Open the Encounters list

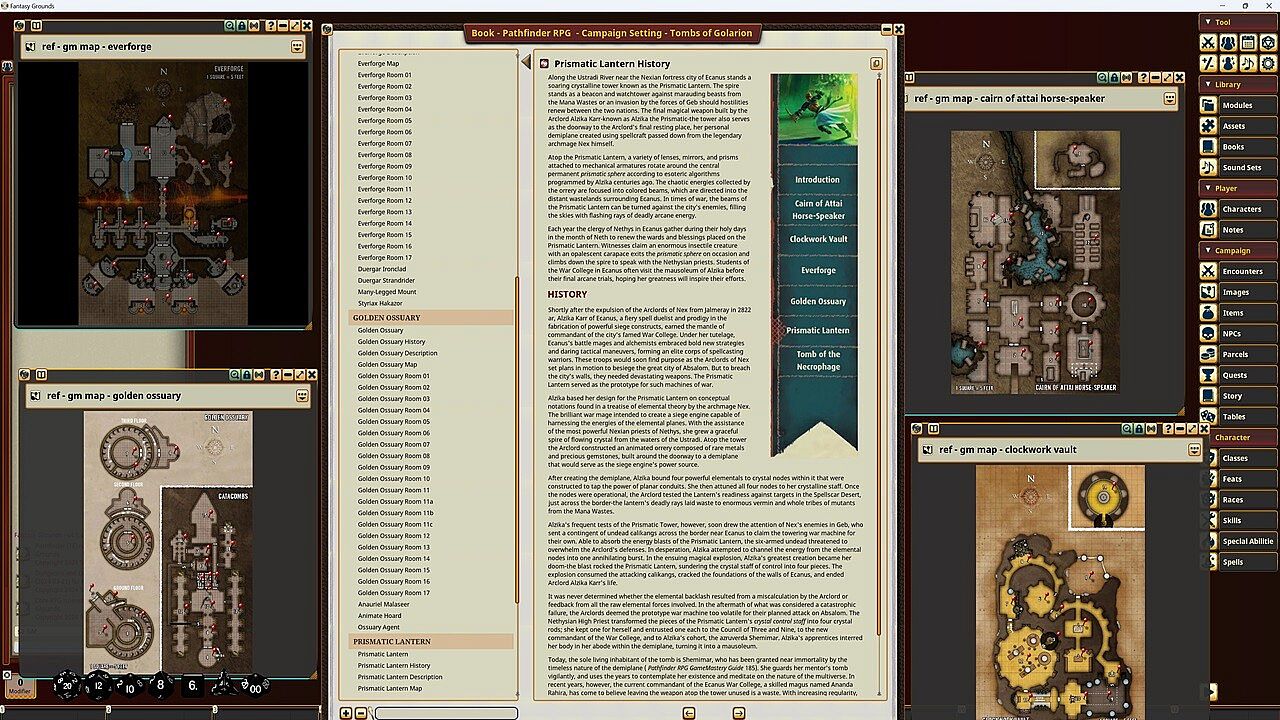point(1242,271)
